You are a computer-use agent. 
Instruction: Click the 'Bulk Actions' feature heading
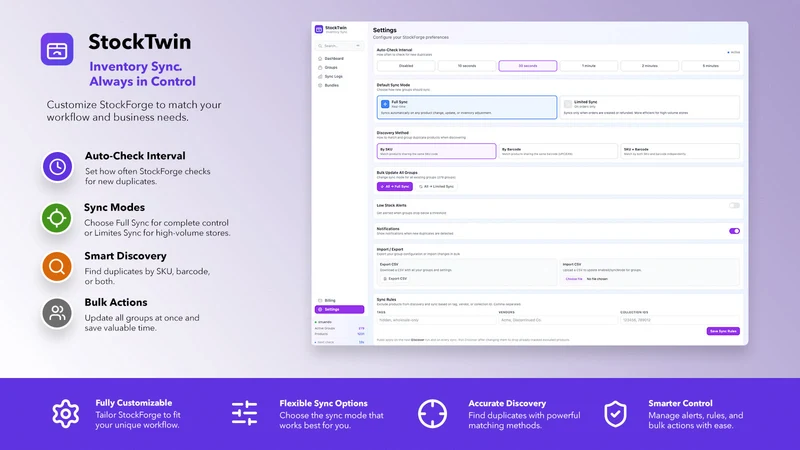(116, 303)
